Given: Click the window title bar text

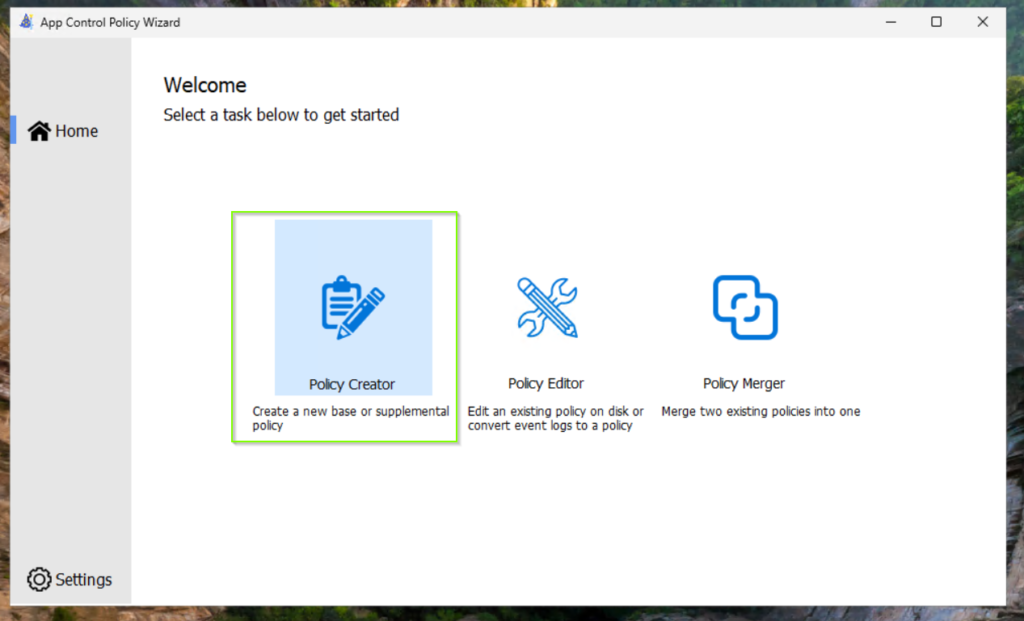Looking at the screenshot, I should coord(110,22).
